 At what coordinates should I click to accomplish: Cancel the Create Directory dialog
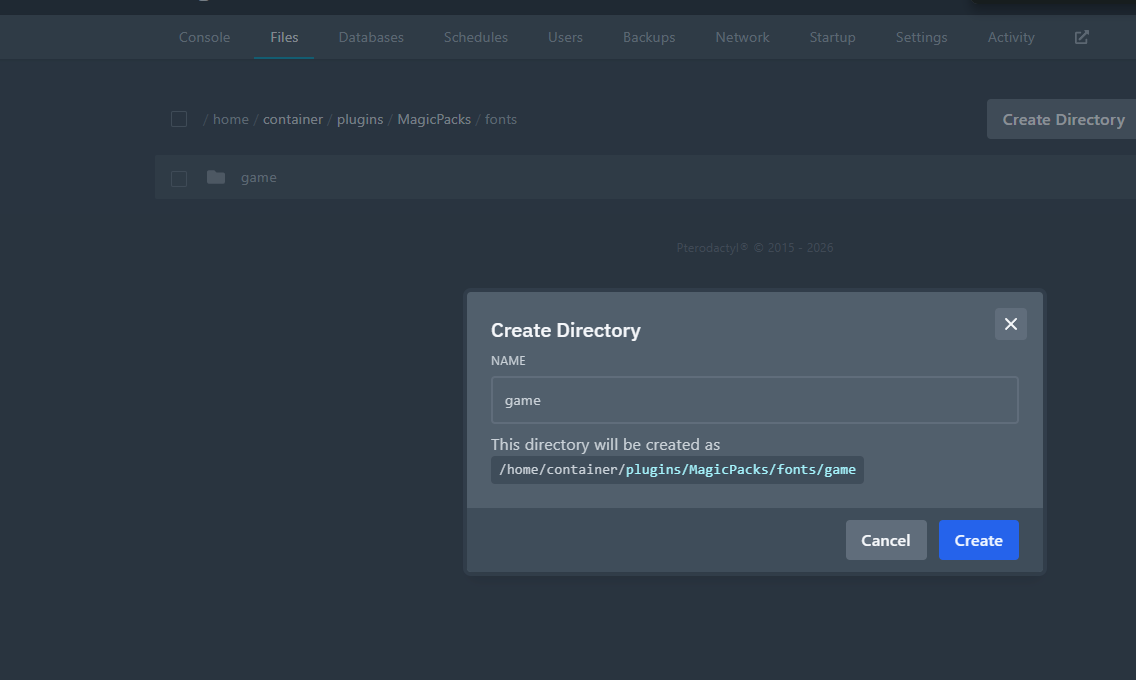pos(885,540)
